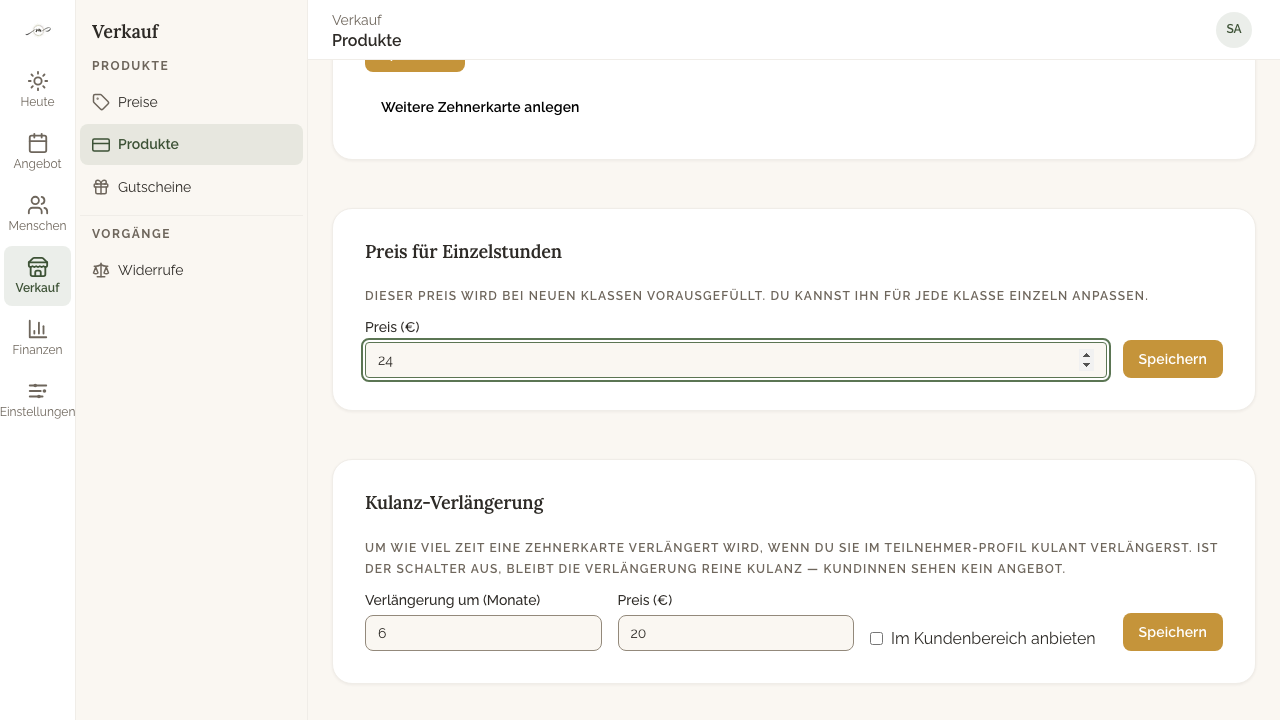This screenshot has width=1280, height=720.
Task: Select Produkte in the sidebar
Action: click(191, 144)
